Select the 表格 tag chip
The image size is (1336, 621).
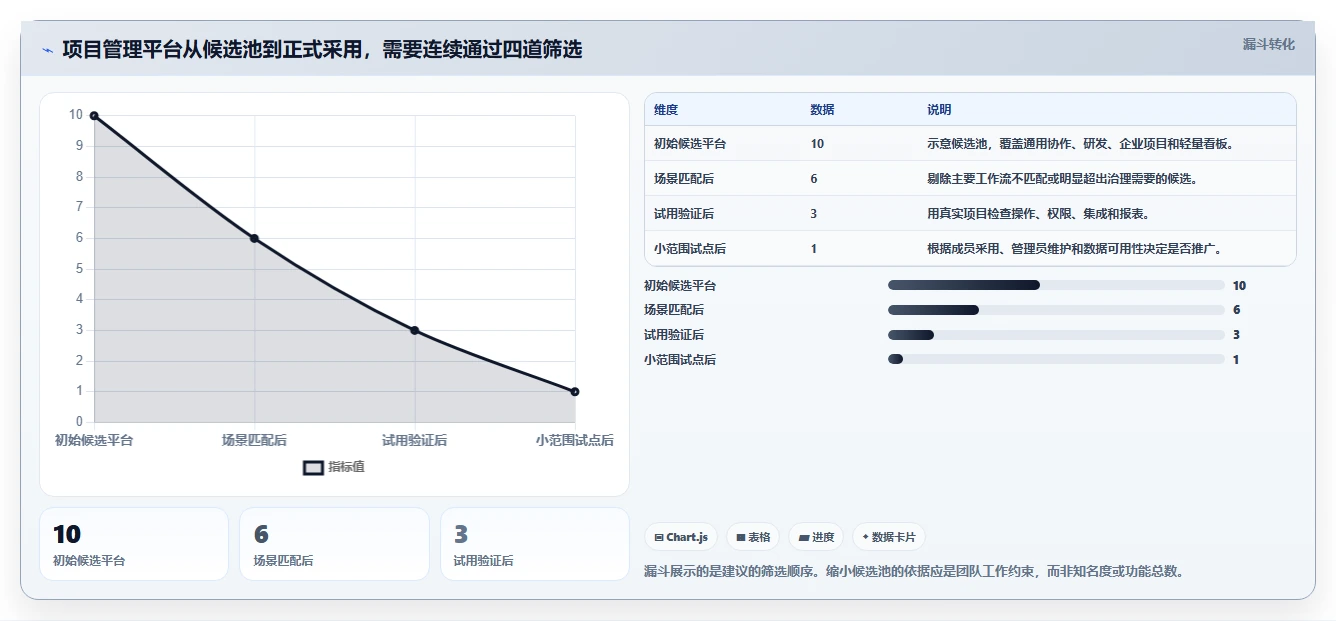point(753,537)
